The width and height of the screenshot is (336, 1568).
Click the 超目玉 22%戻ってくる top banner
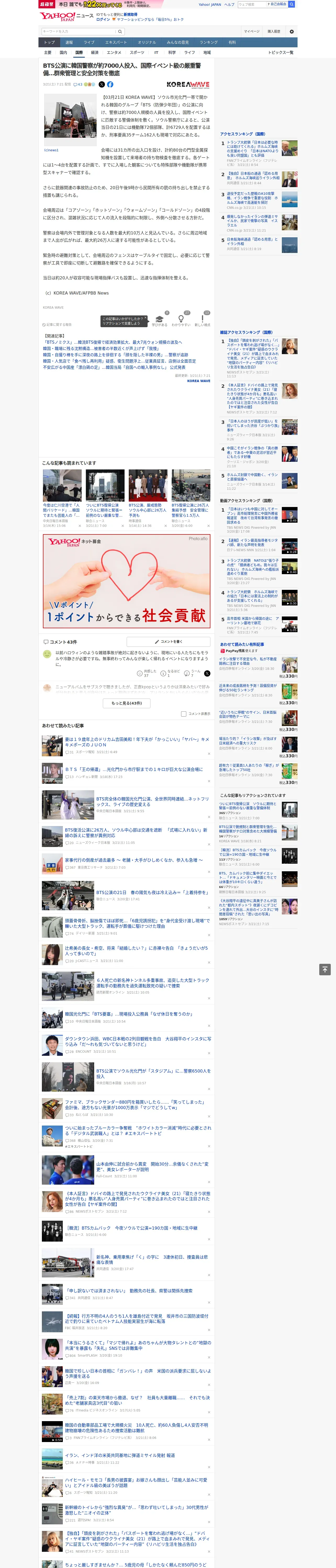(101, 4)
